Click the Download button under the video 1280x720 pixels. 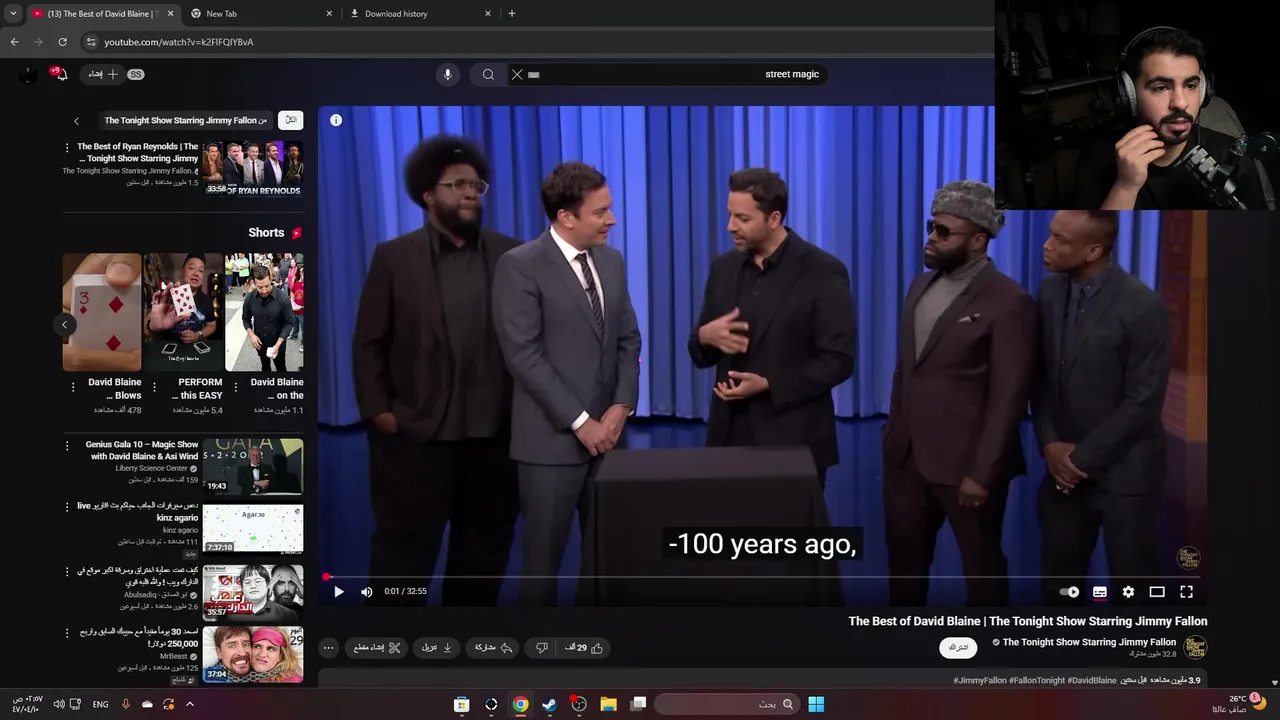(x=437, y=648)
